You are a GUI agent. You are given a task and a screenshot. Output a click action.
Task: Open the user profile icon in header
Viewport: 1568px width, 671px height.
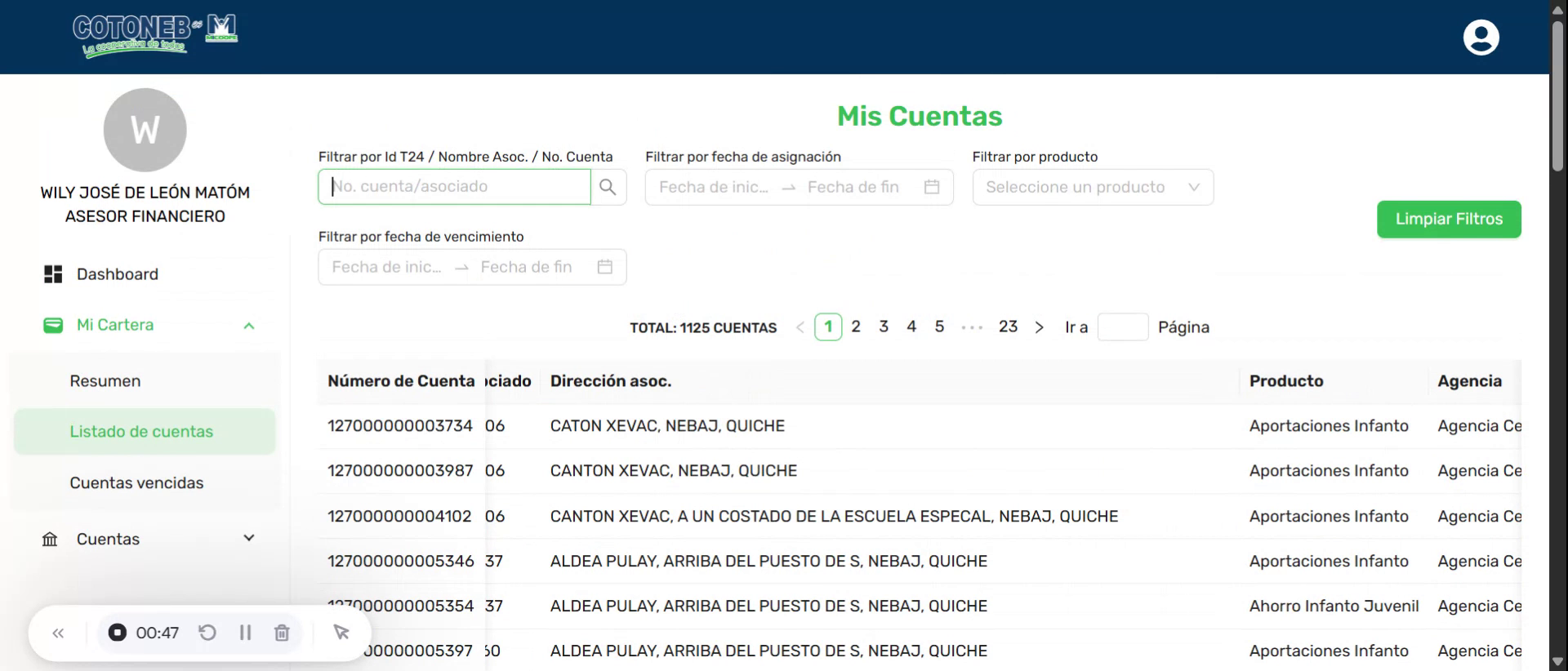point(1481,38)
